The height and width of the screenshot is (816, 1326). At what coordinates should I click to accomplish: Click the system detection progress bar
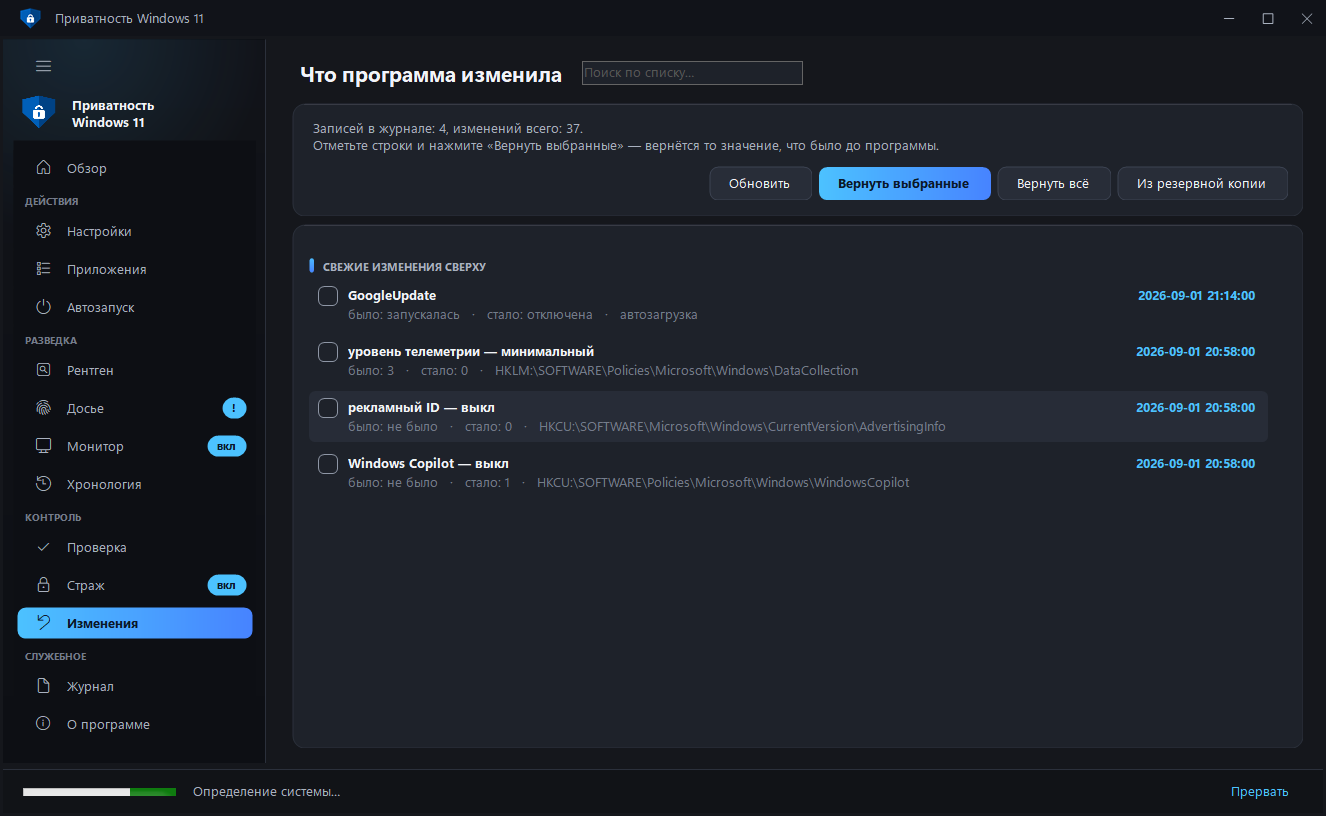coord(99,792)
